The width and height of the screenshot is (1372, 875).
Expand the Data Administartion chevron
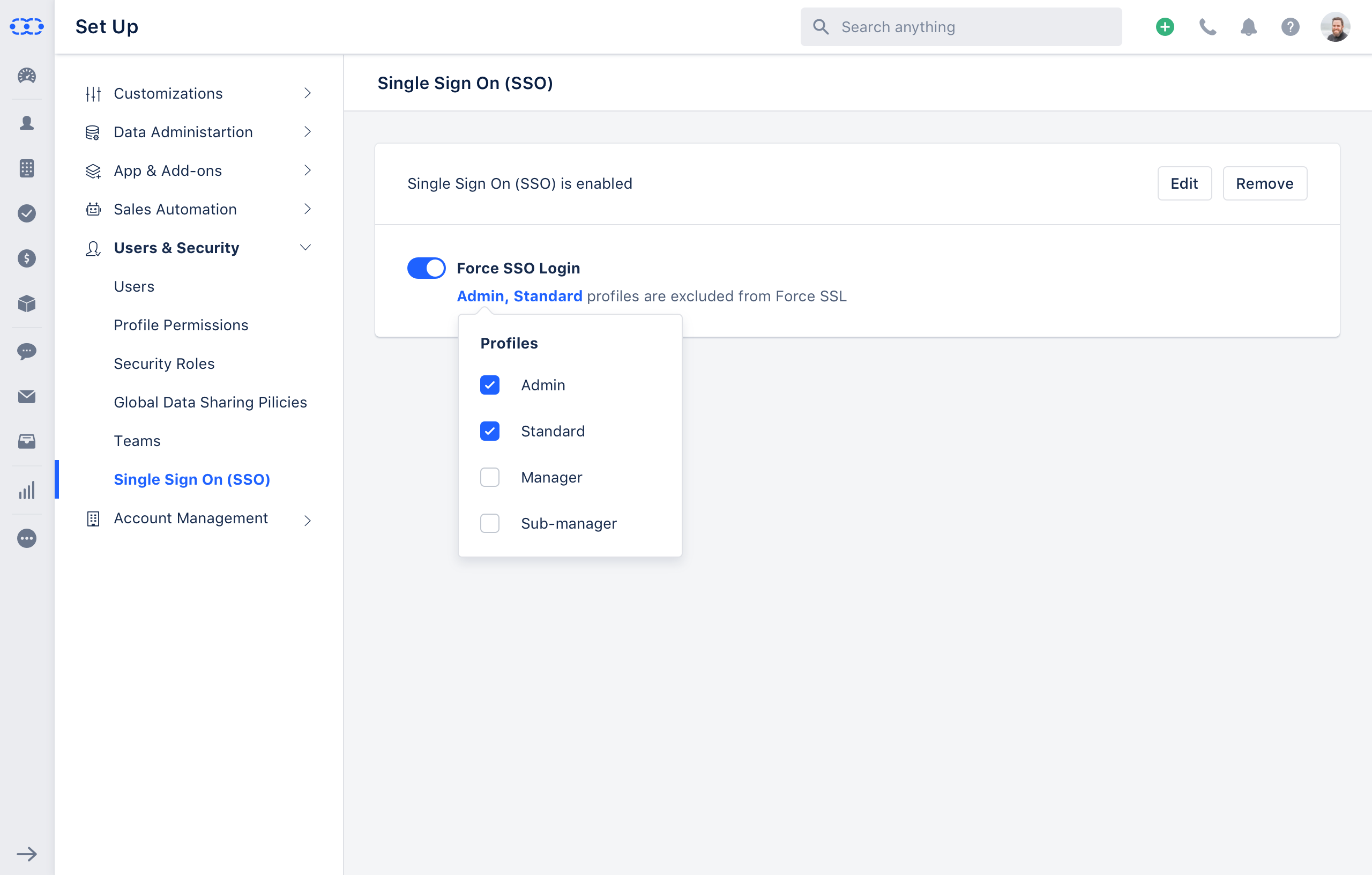[x=307, y=132]
